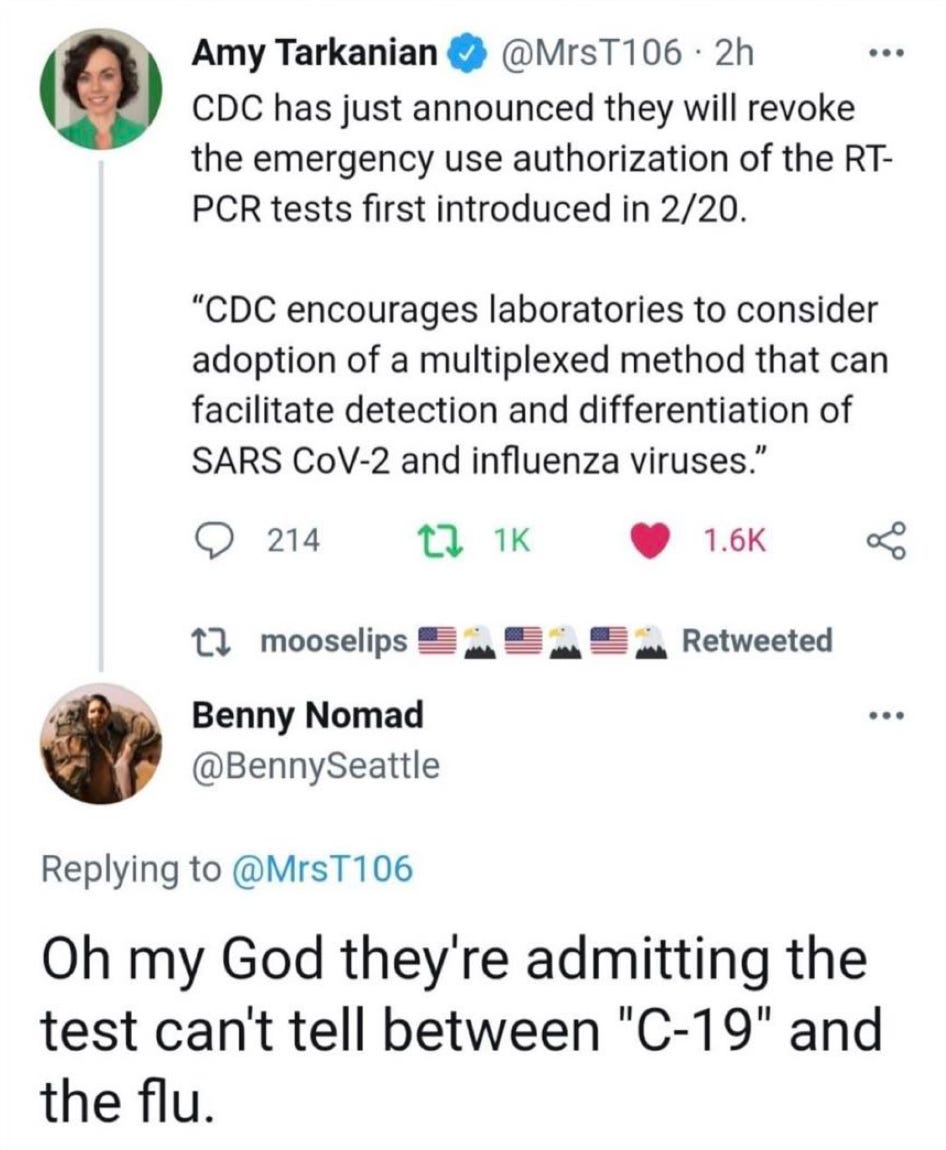This screenshot has height=1150, width=946.
Task: Click the Amy Tarkanian display name
Action: click(317, 53)
